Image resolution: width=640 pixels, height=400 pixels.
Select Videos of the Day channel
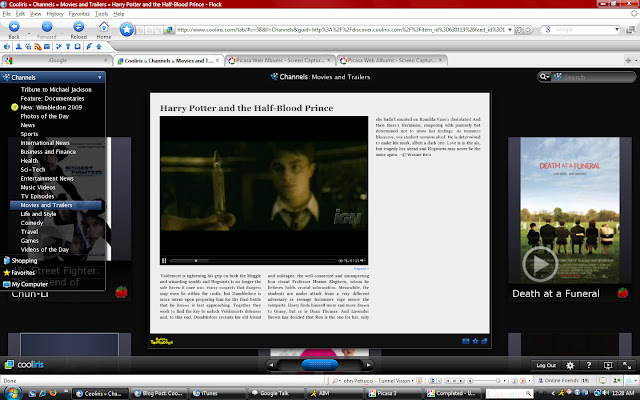point(44,249)
